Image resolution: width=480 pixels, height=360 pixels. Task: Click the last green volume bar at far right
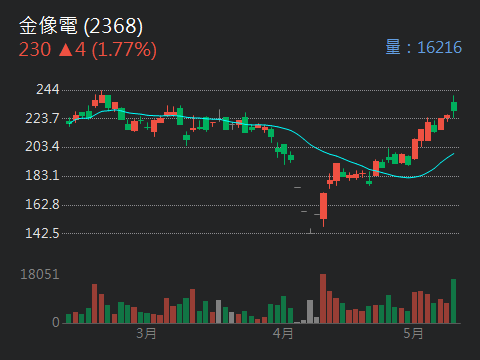[453, 301]
